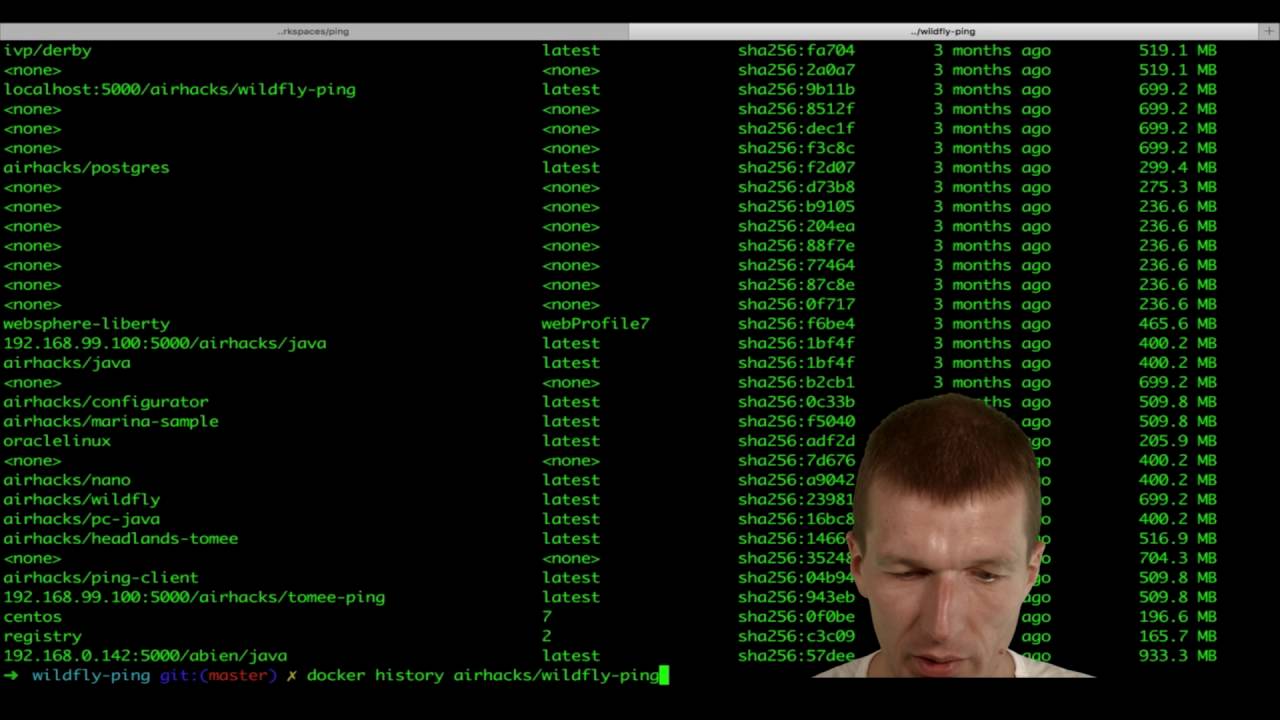Select the centos repository name
1280x720 pixels.
[33, 616]
